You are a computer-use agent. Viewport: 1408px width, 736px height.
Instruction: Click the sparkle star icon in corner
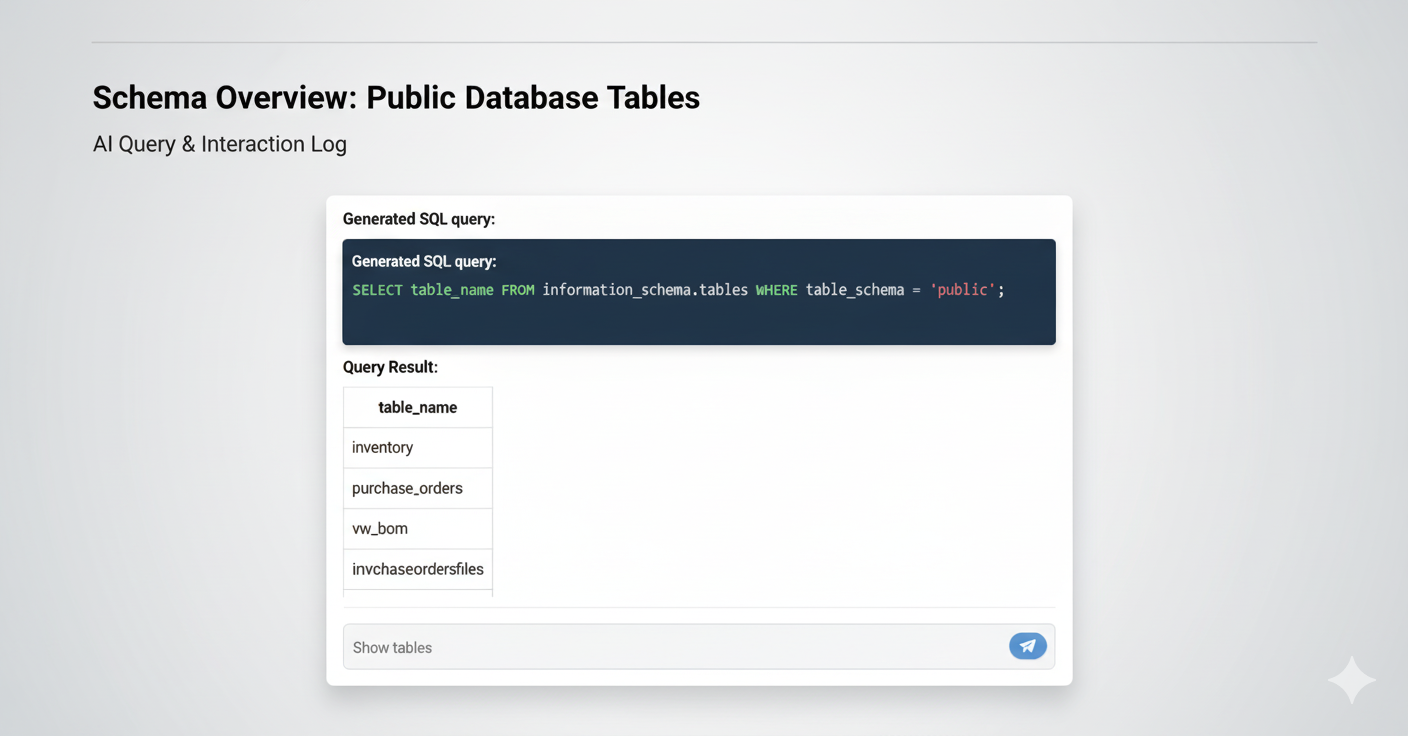pyautogui.click(x=1351, y=680)
